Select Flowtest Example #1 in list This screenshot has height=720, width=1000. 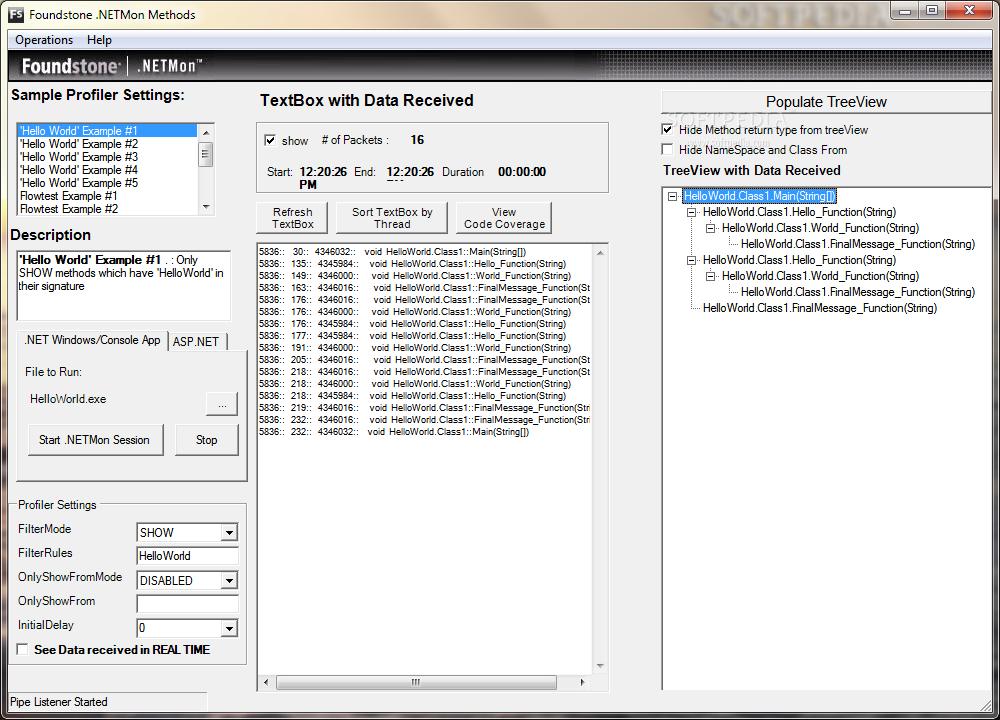point(107,196)
